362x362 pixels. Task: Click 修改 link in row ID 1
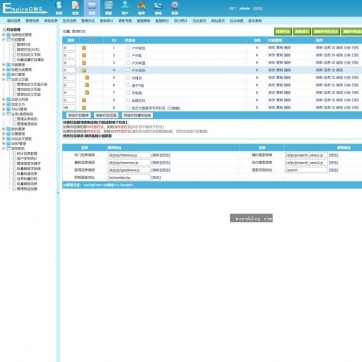[271, 48]
